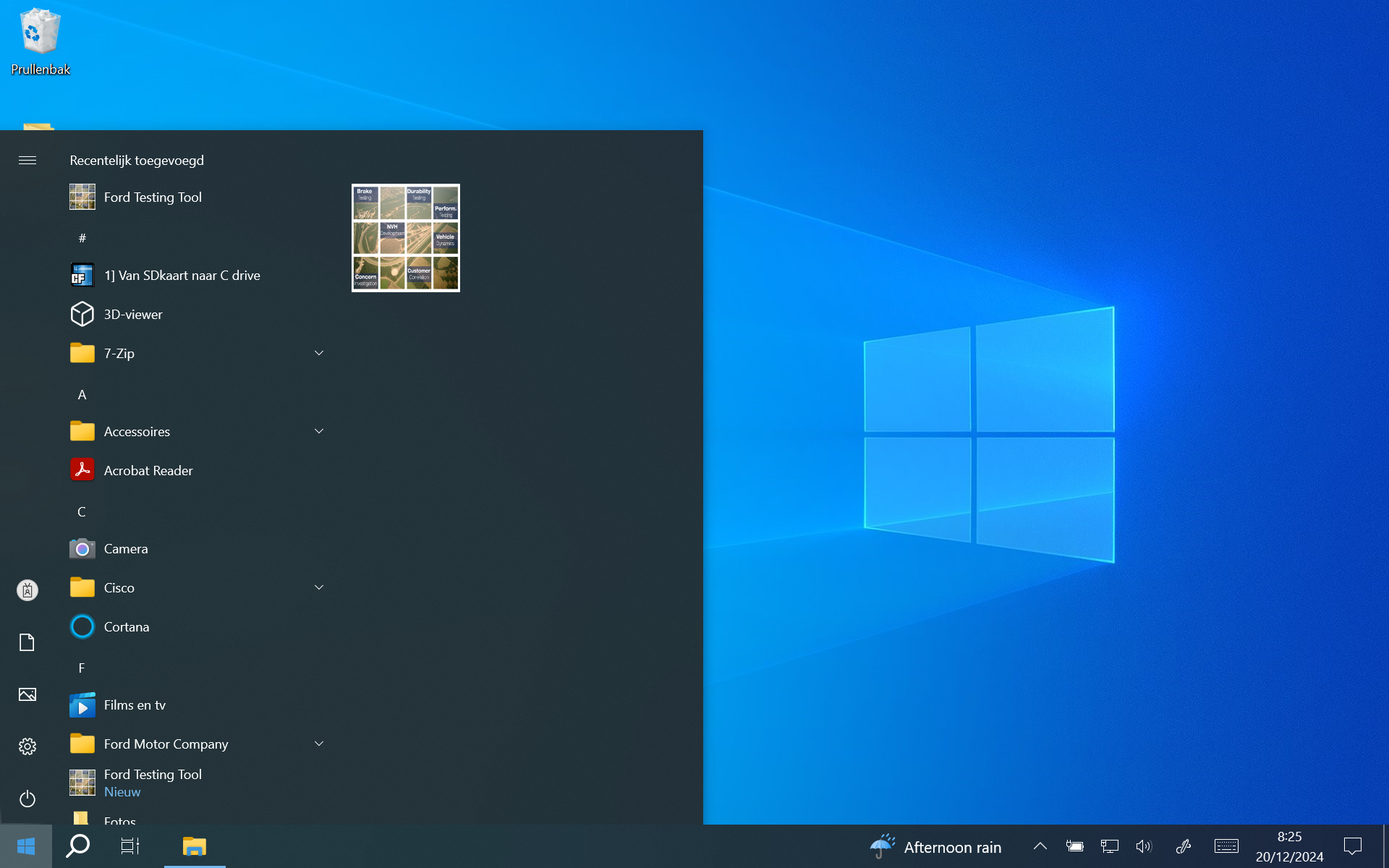Click the 'Recentelijk toegevoegd' heading

(137, 161)
